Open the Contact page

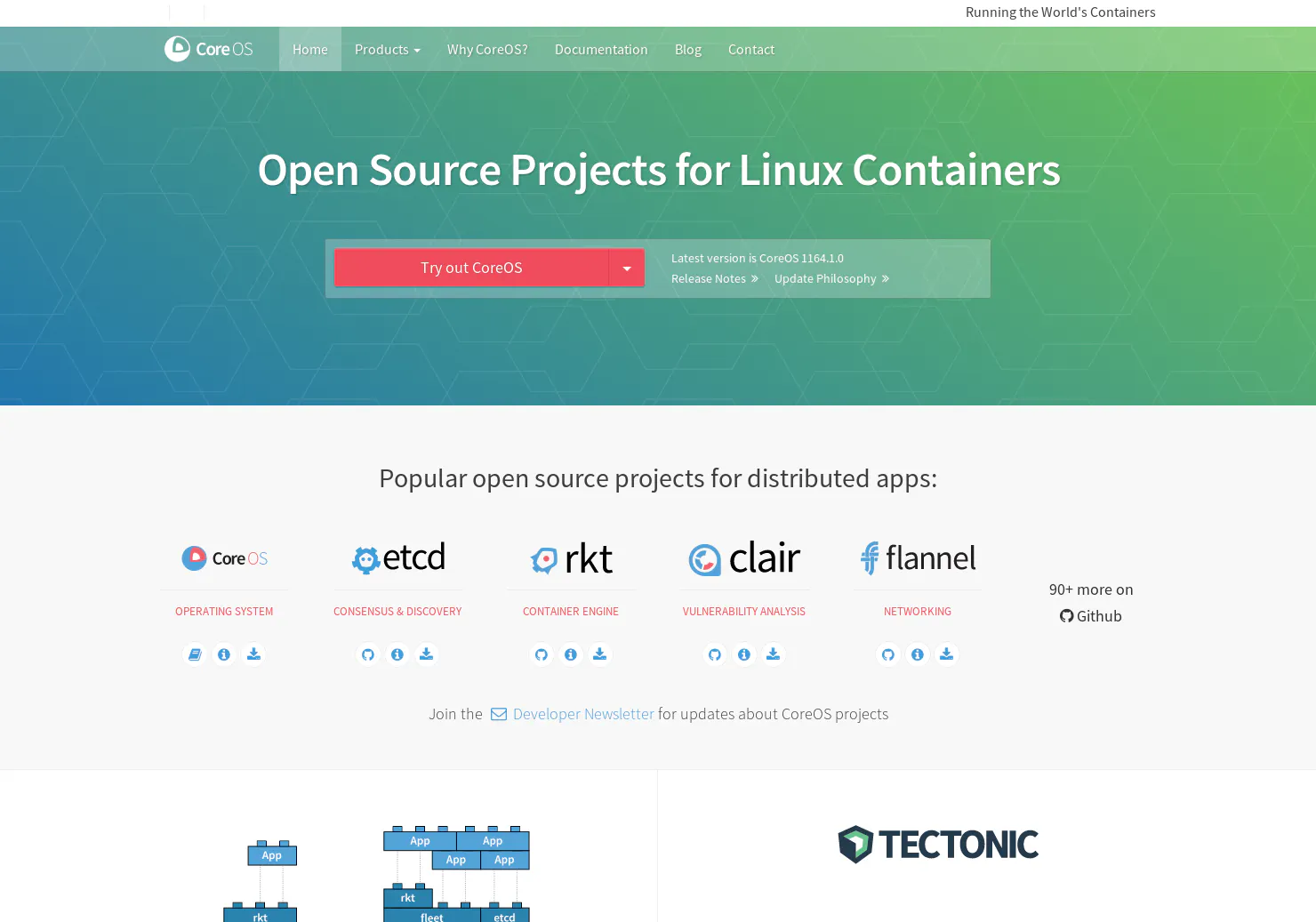[751, 50]
